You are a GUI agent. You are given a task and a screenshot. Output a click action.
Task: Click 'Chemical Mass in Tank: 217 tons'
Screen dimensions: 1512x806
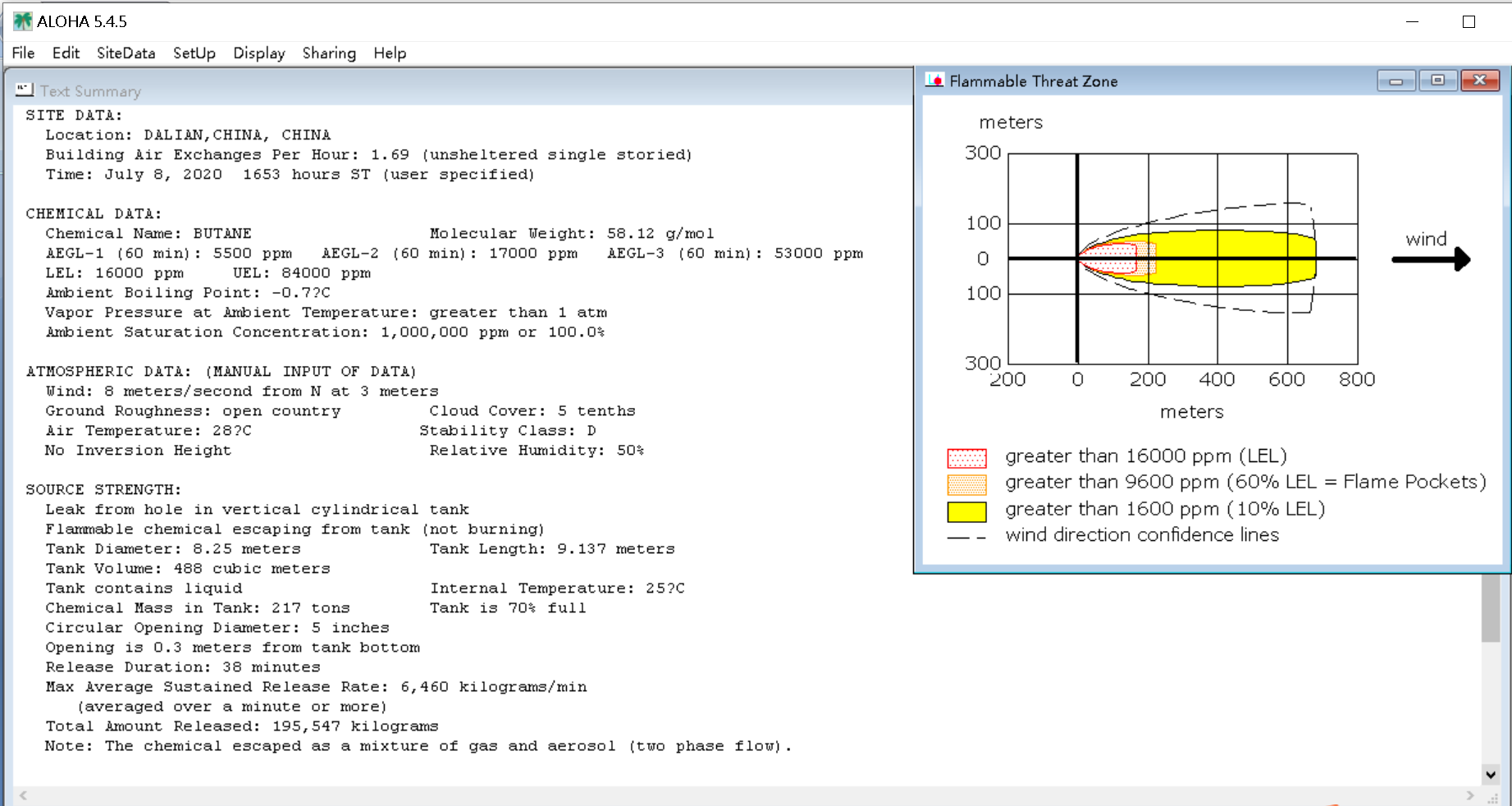tap(198, 608)
